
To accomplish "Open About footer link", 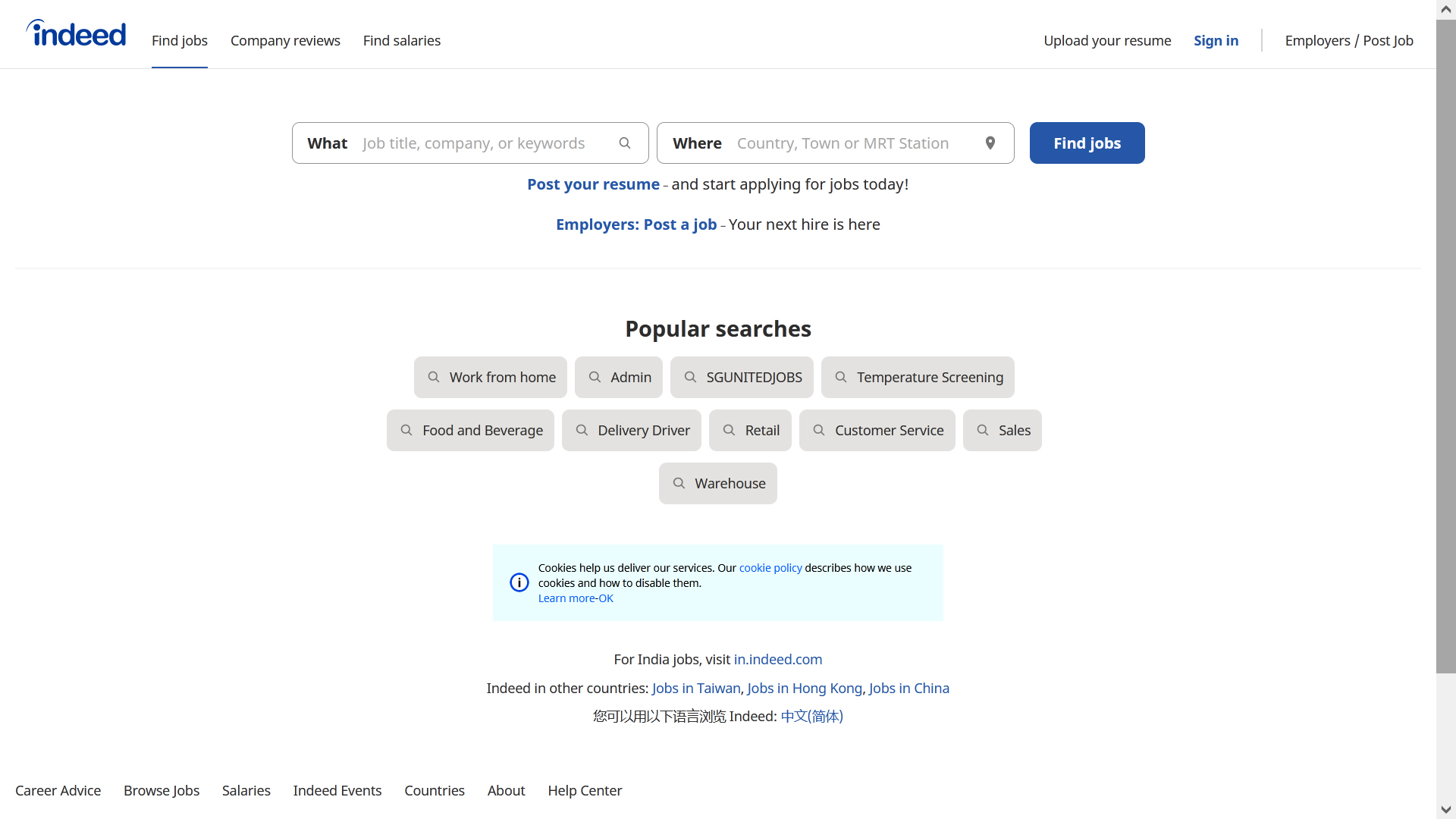I will [507, 790].
